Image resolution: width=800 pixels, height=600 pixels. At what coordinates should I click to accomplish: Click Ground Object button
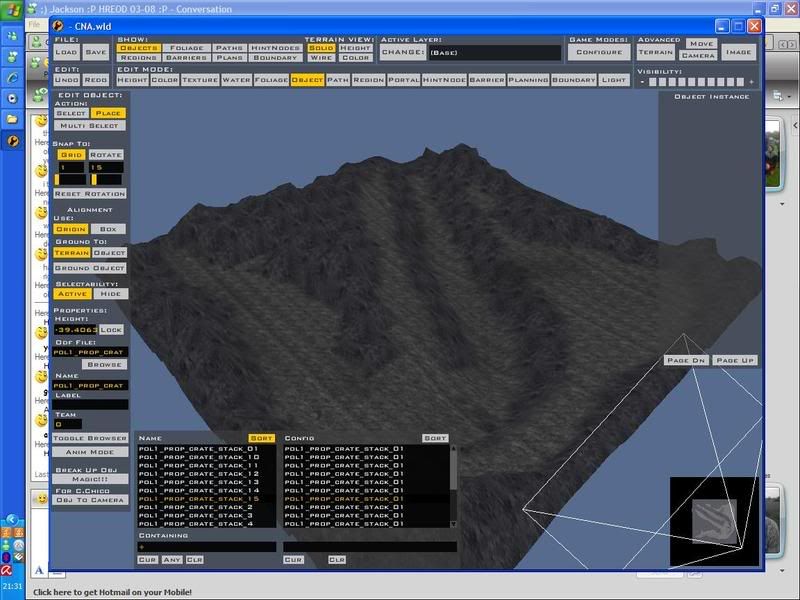point(90,268)
